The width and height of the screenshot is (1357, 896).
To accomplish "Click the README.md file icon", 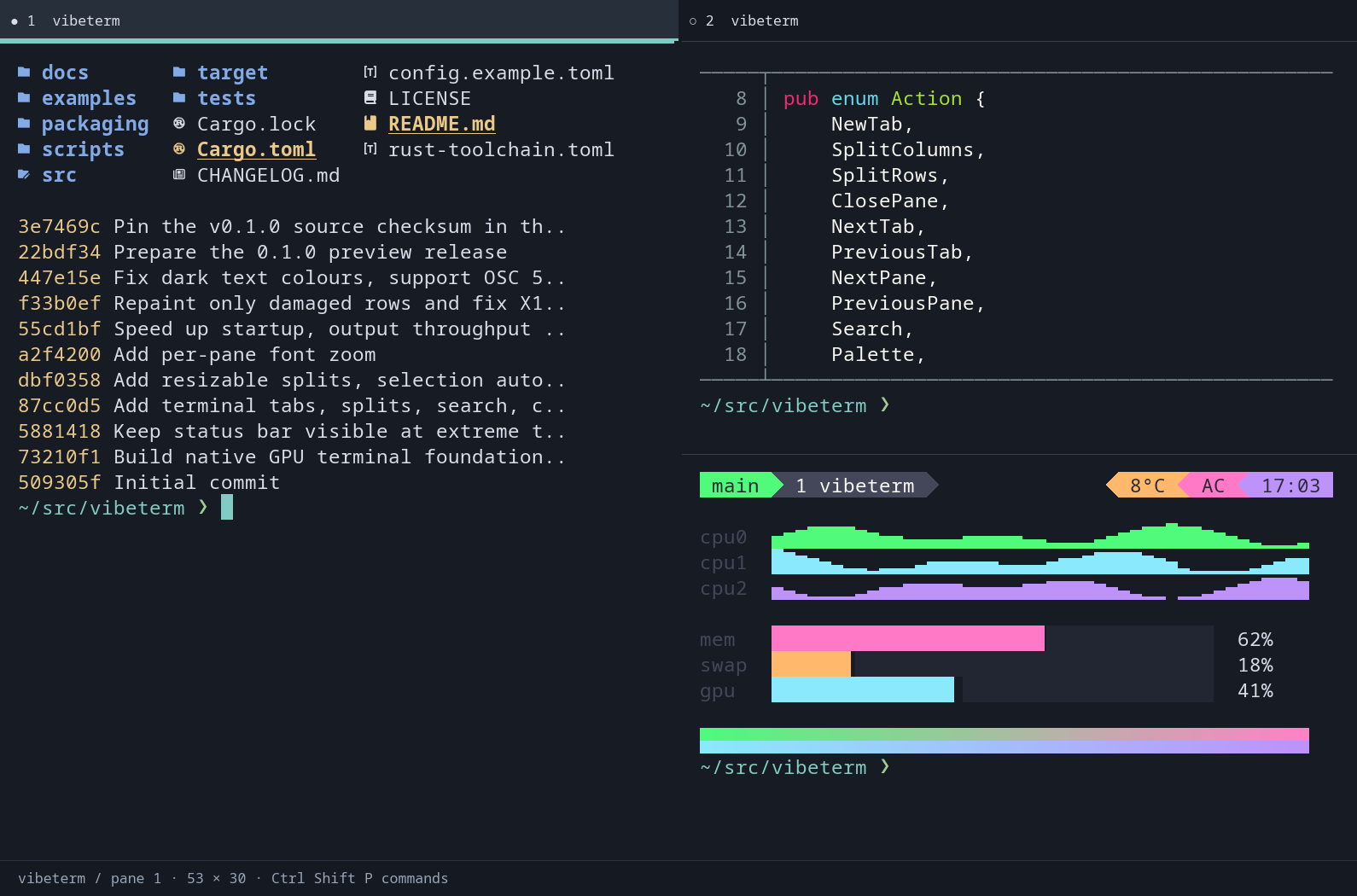I will click(x=370, y=124).
